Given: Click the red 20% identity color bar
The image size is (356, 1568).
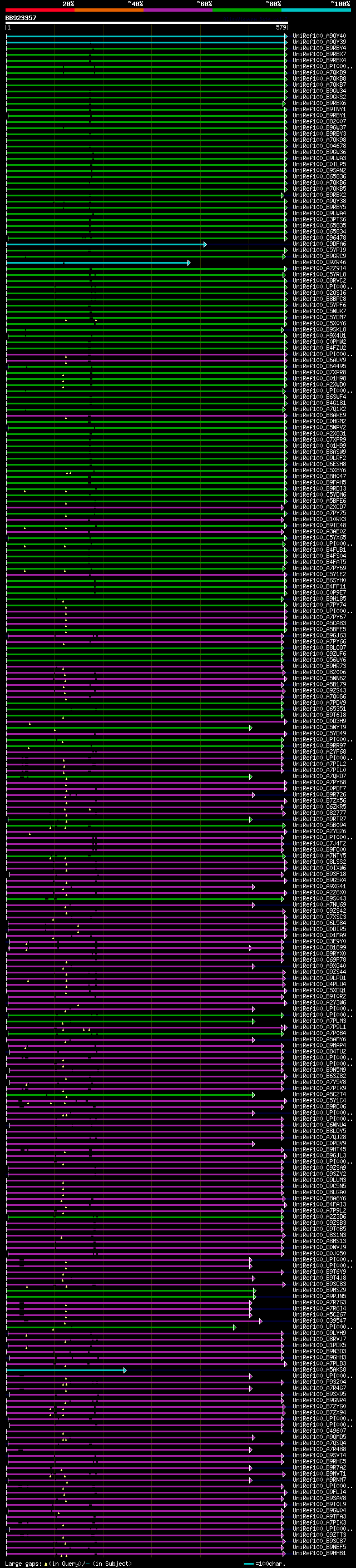Looking at the screenshot, I should click(x=39, y=11).
